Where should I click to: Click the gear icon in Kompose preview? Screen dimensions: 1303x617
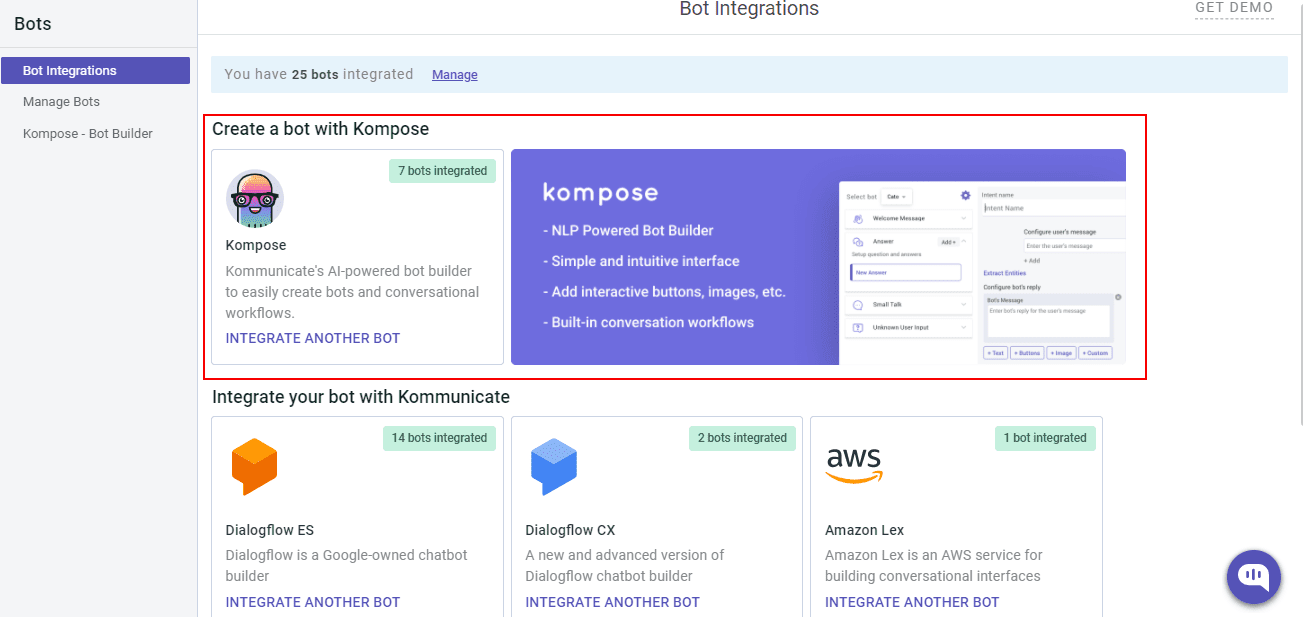pos(965,196)
